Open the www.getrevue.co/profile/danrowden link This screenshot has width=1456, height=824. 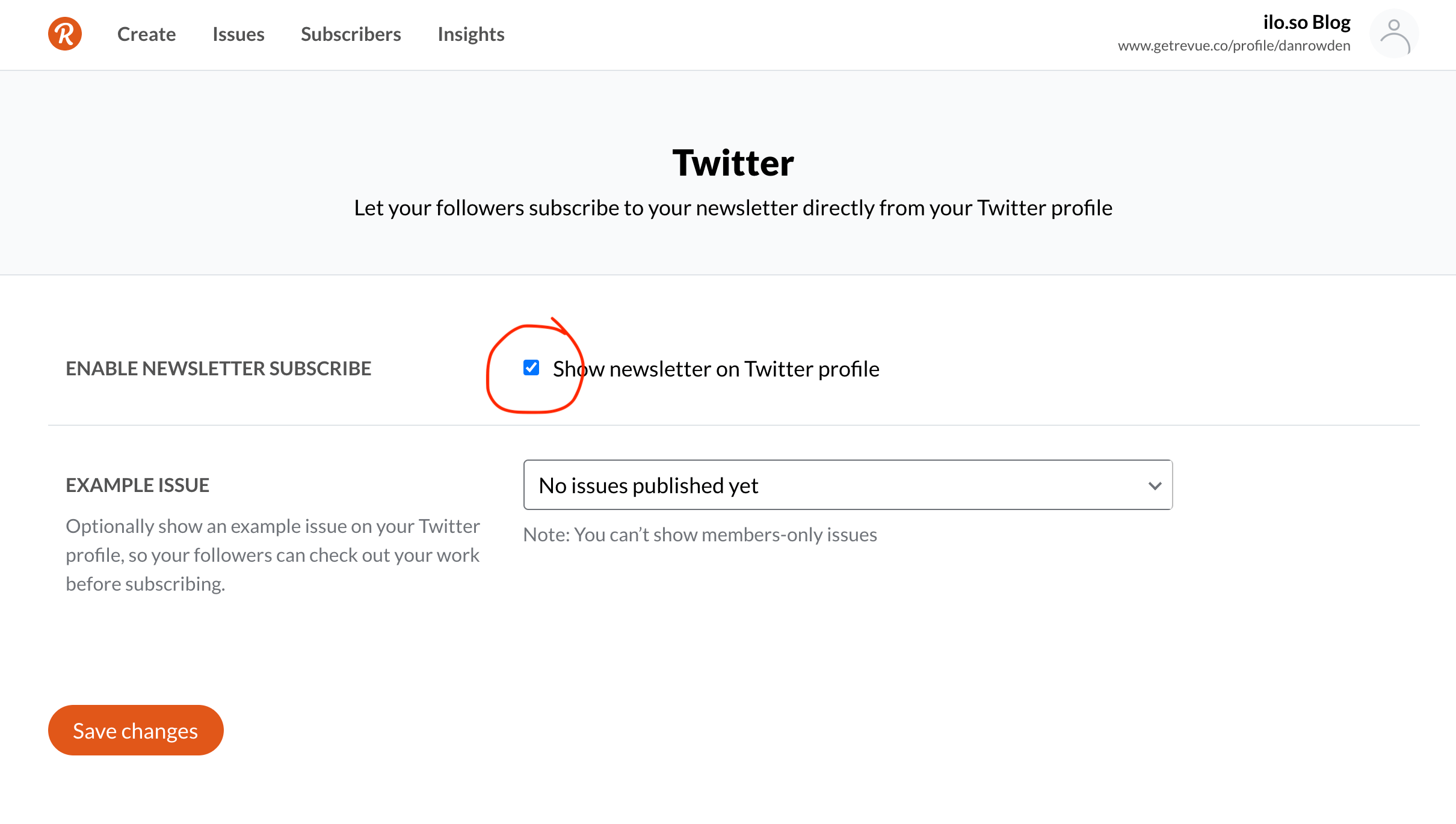1234,46
